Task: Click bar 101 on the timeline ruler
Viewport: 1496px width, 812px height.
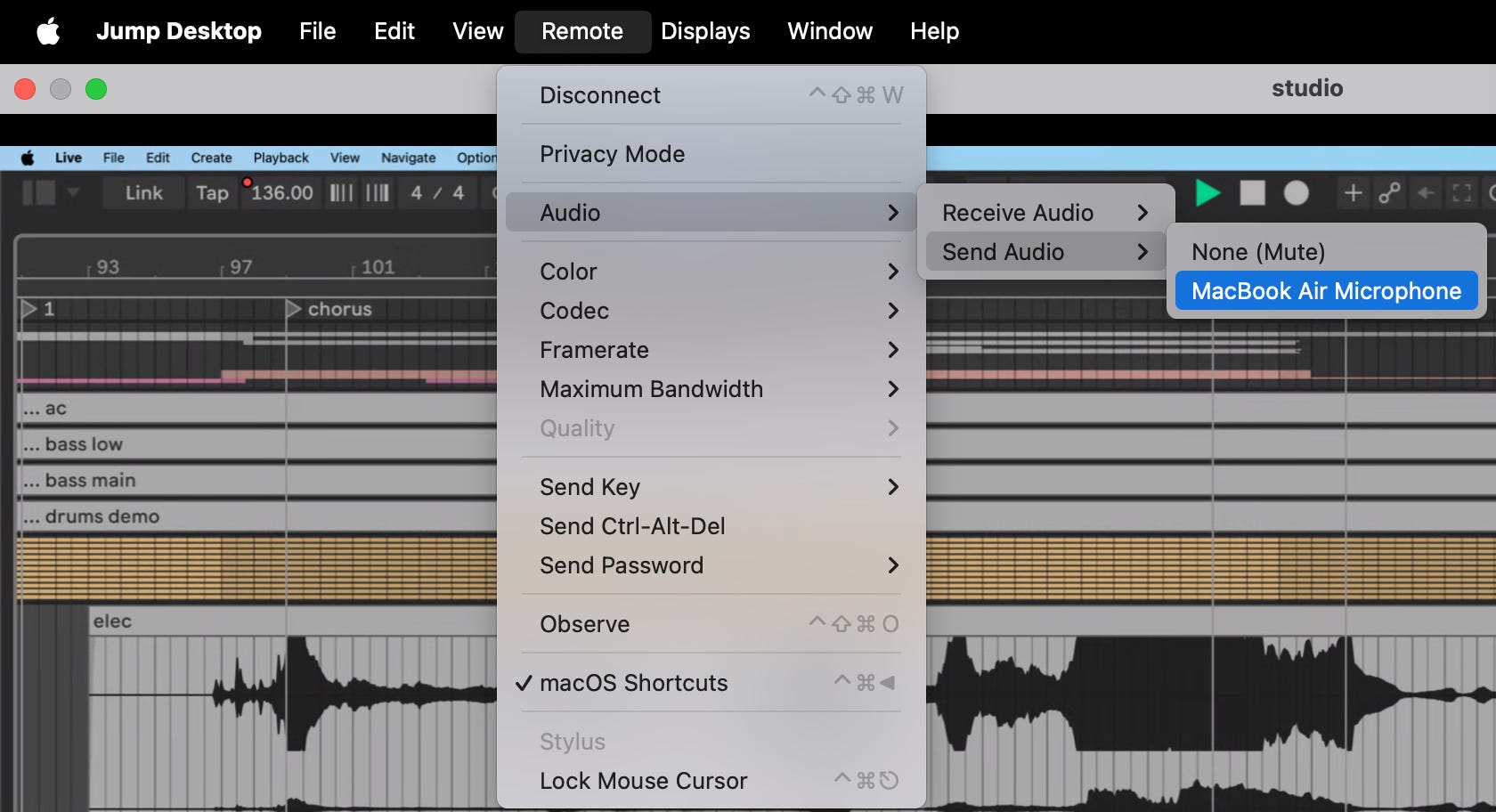Action: 378,267
